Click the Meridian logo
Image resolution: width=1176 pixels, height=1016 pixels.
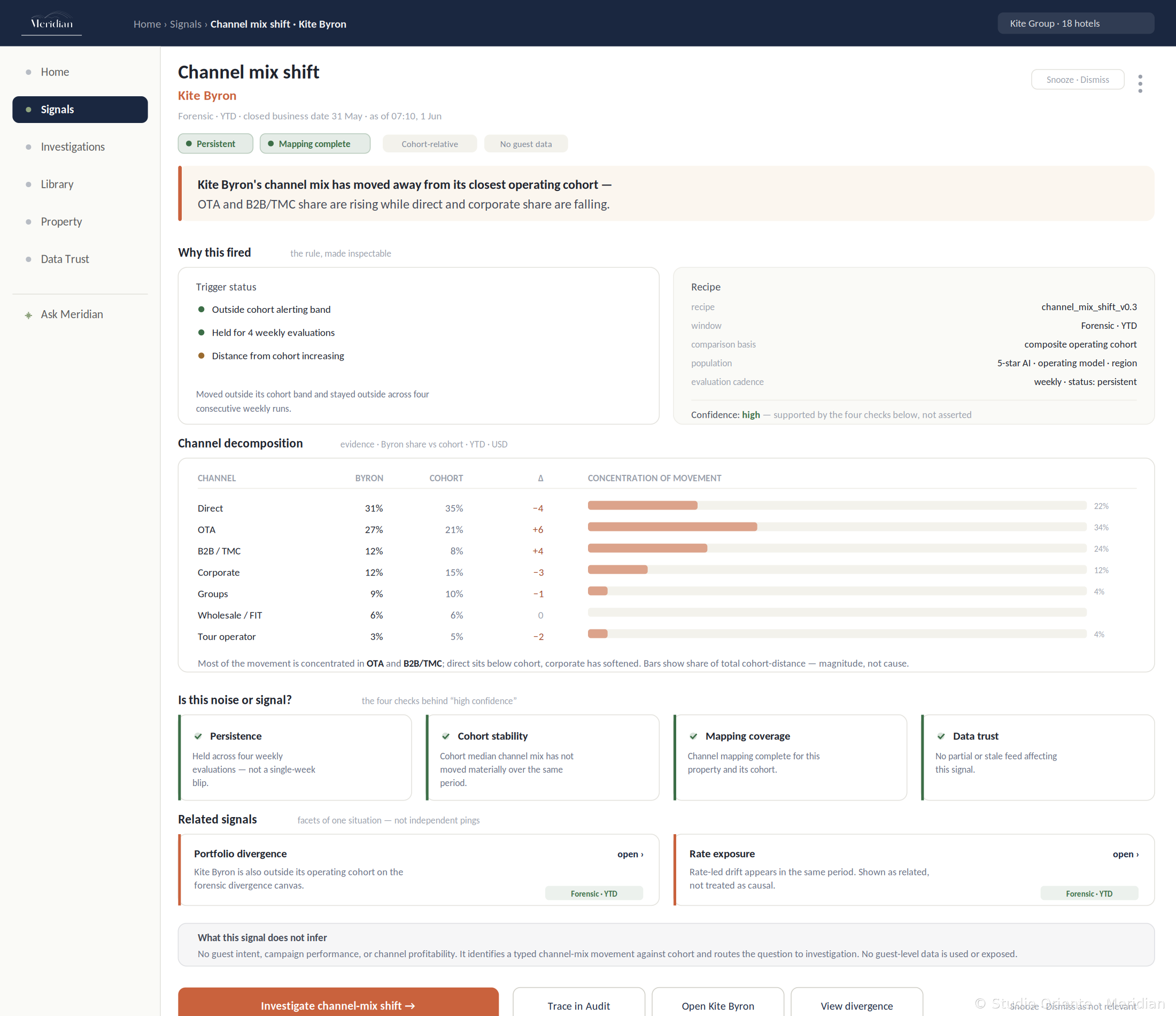(x=52, y=24)
